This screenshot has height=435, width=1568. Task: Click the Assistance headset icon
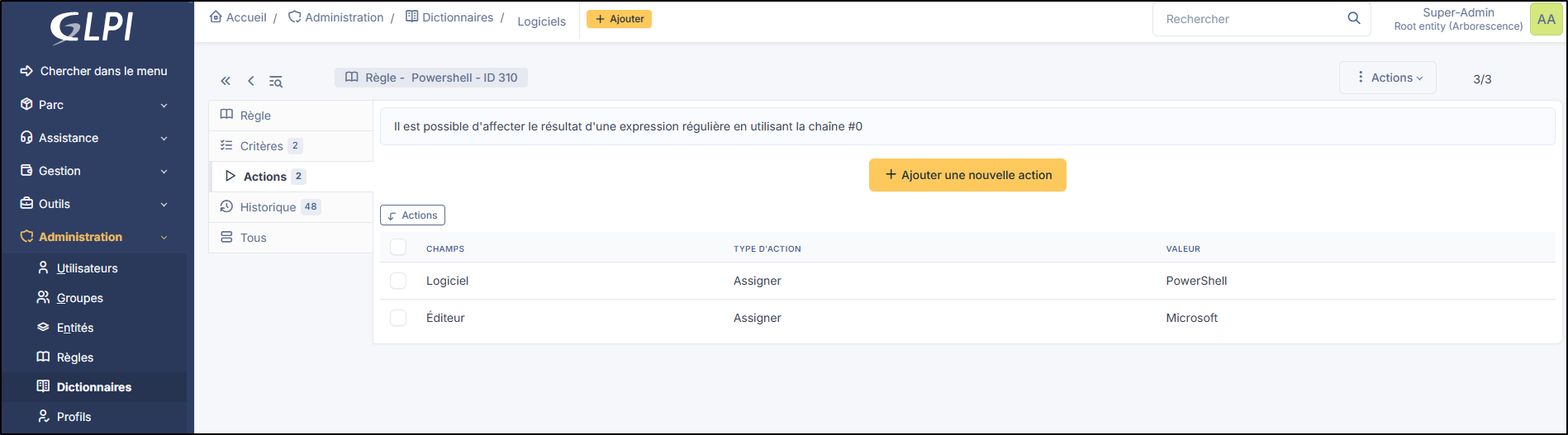26,138
